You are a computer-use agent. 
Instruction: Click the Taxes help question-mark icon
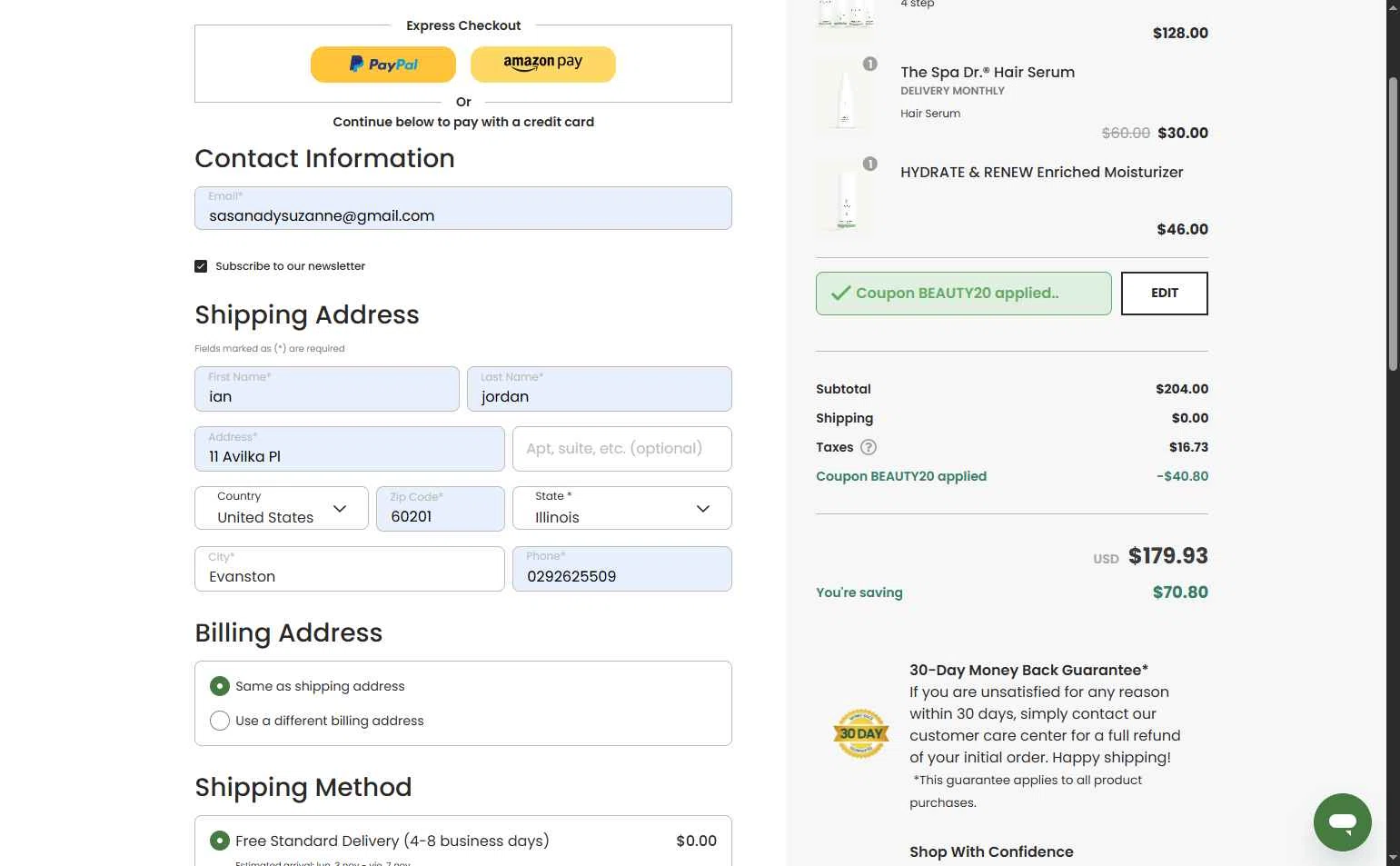[x=869, y=447]
